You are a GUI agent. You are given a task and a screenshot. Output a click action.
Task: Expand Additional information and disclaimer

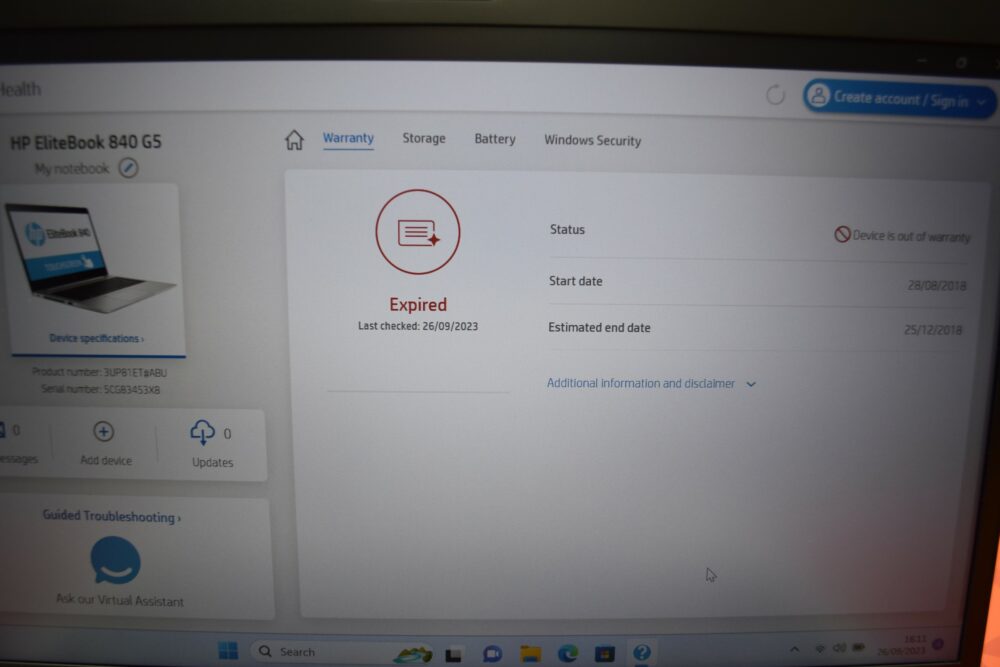coord(651,383)
